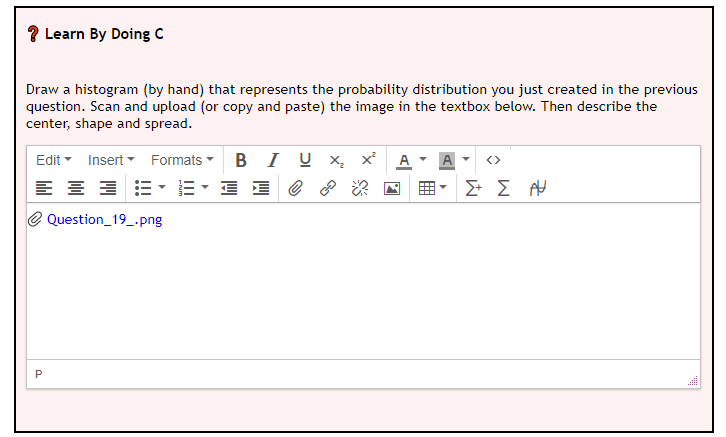Screen dimensions: 726x437
Task: Open graphing function icon
Action: [x=538, y=188]
